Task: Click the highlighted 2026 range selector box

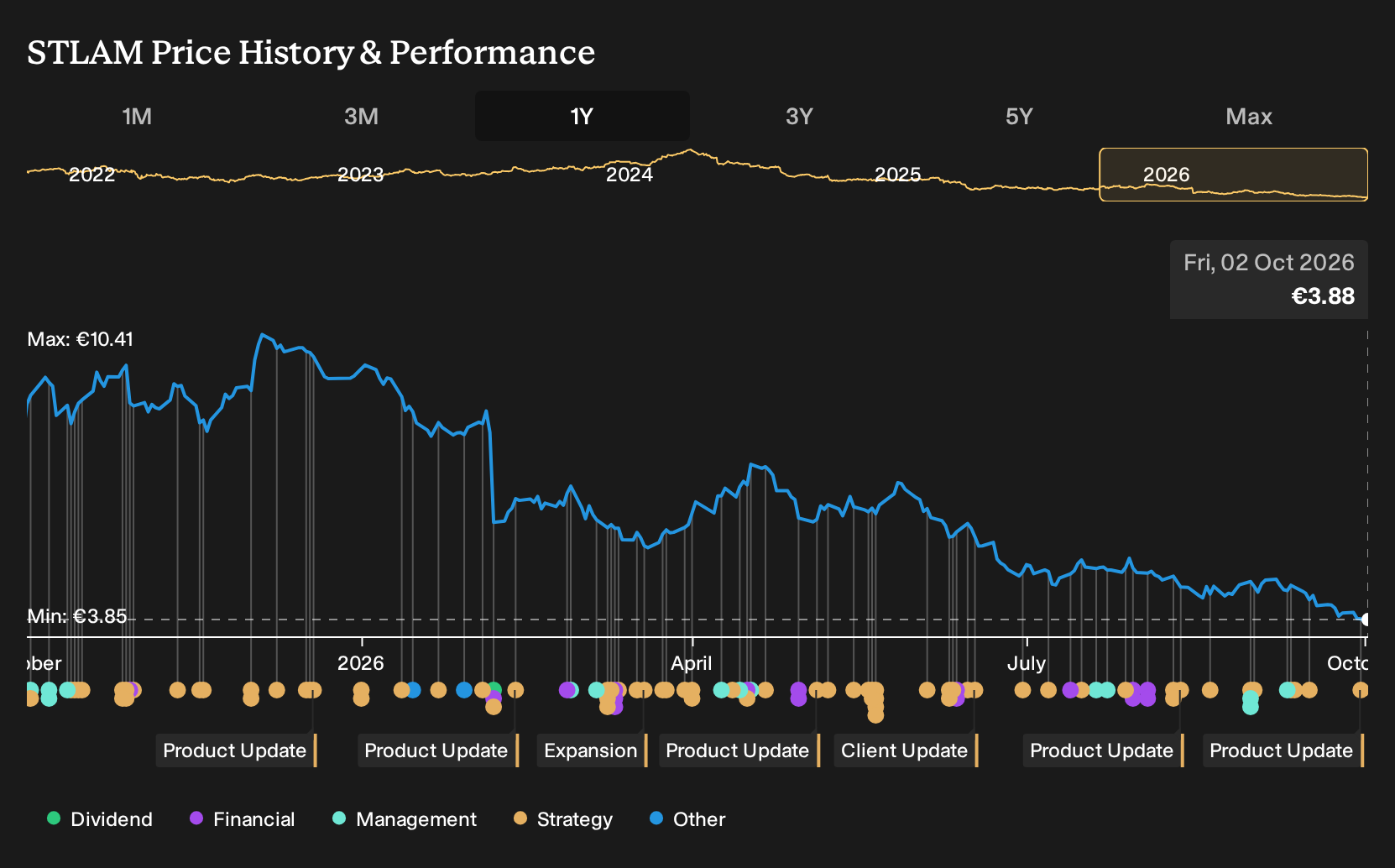Action: pos(1234,175)
